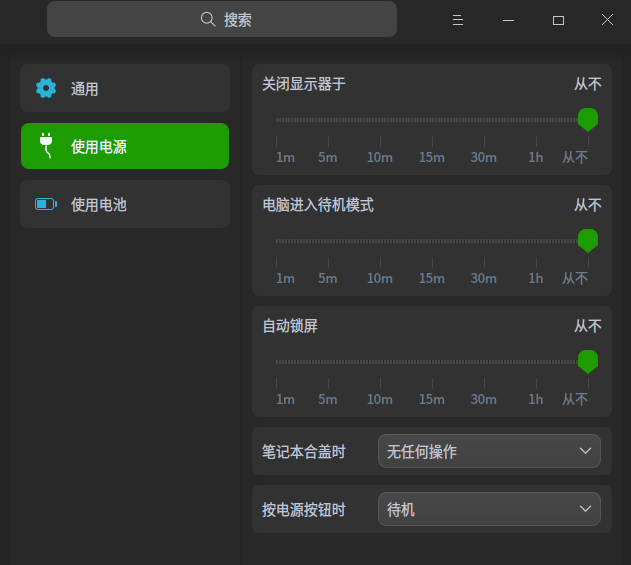Image resolution: width=631 pixels, height=565 pixels.
Task: Click the 电脑进入待机模式 slider handle
Action: 588,240
